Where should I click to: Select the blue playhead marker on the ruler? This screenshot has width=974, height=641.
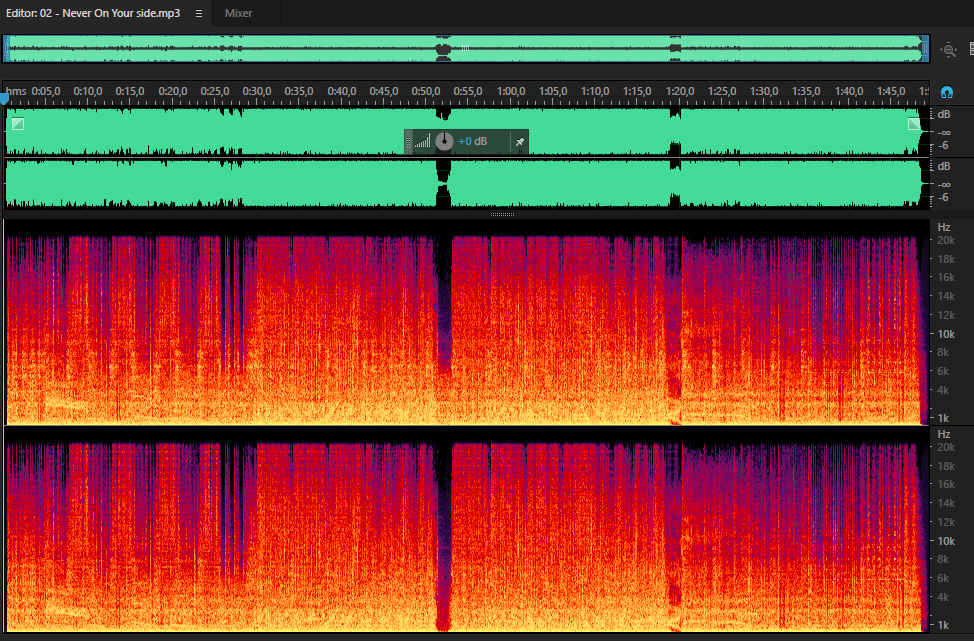[x=5, y=98]
